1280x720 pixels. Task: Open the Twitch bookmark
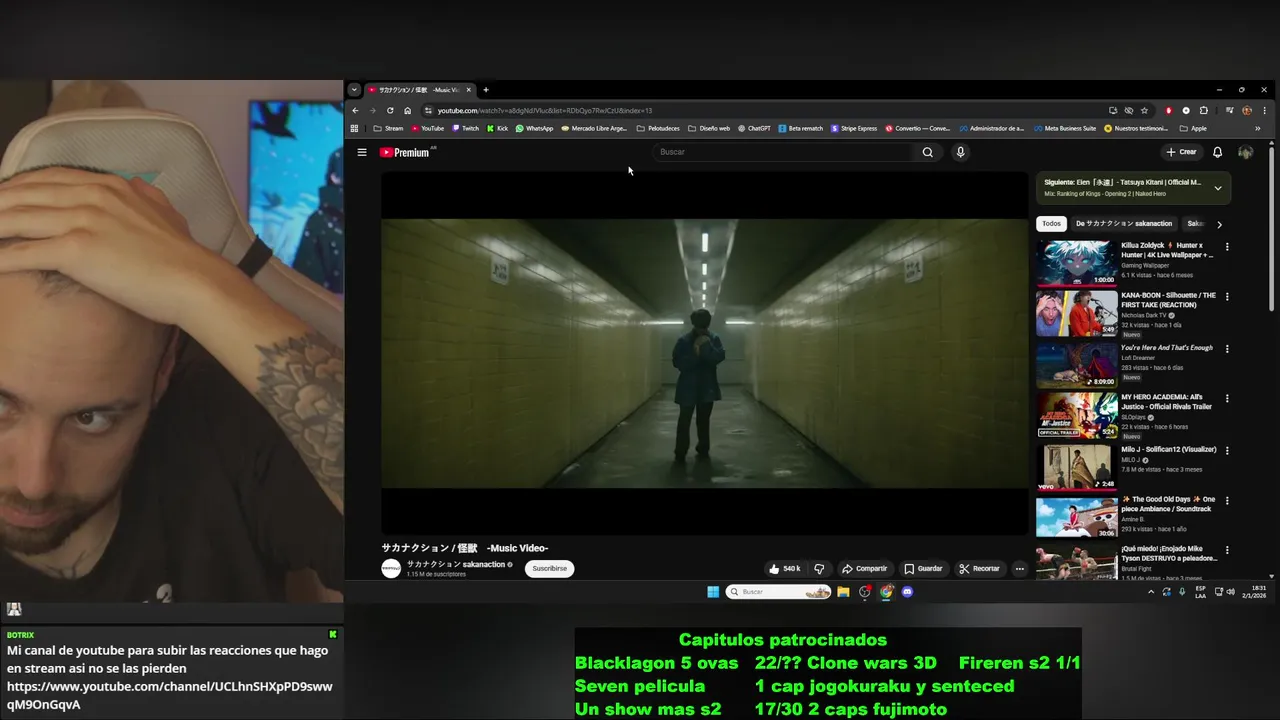[466, 128]
